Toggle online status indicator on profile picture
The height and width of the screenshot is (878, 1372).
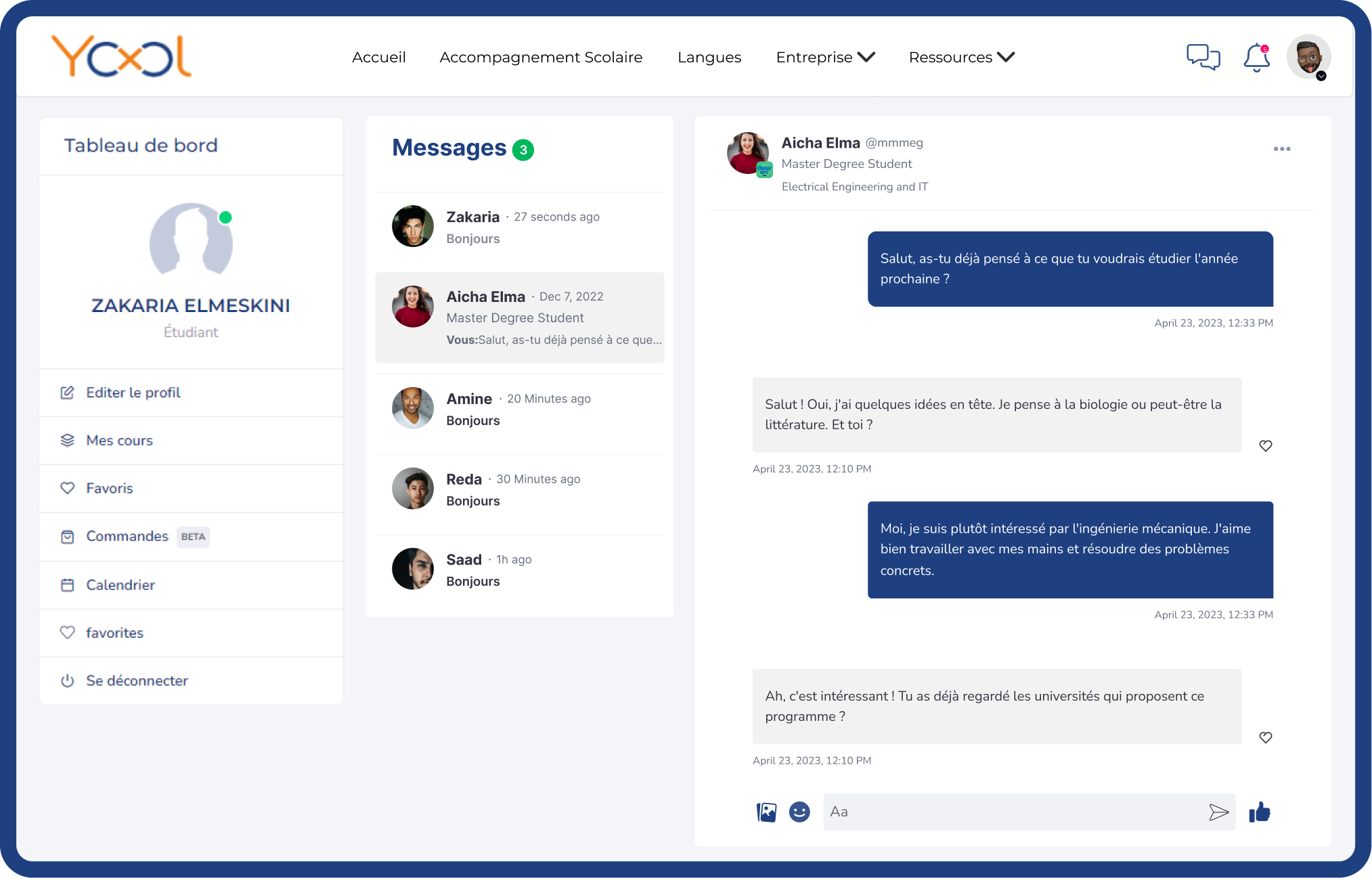point(226,217)
